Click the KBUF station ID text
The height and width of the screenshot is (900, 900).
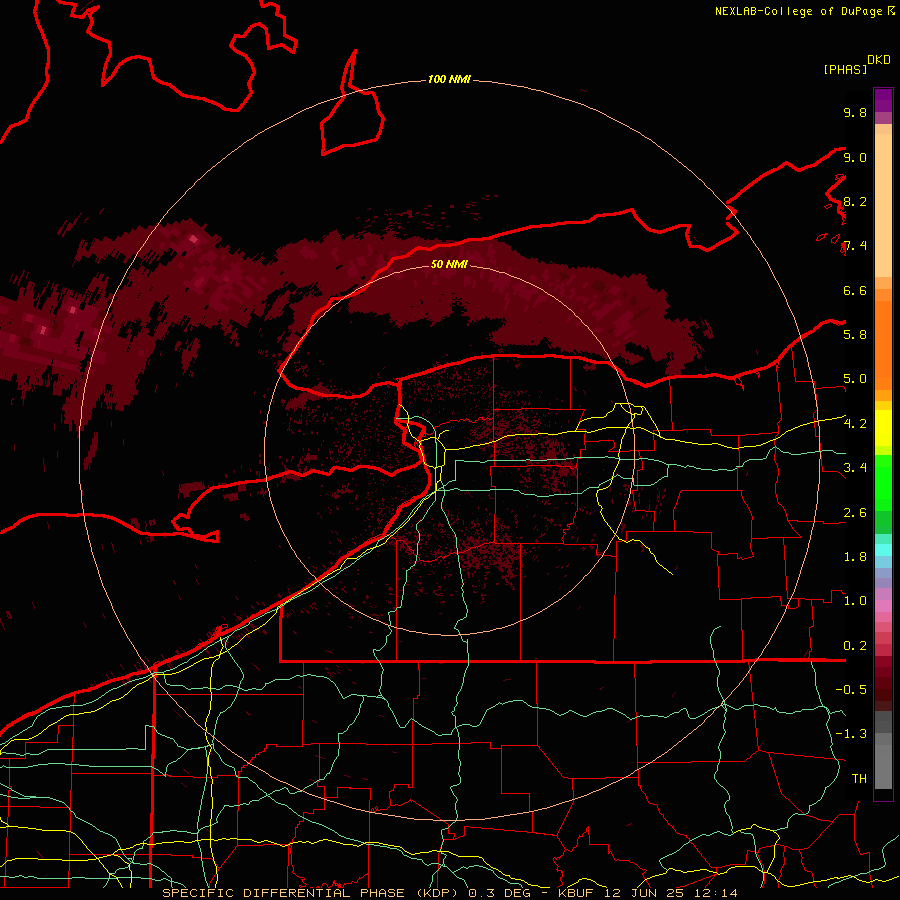(x=576, y=893)
